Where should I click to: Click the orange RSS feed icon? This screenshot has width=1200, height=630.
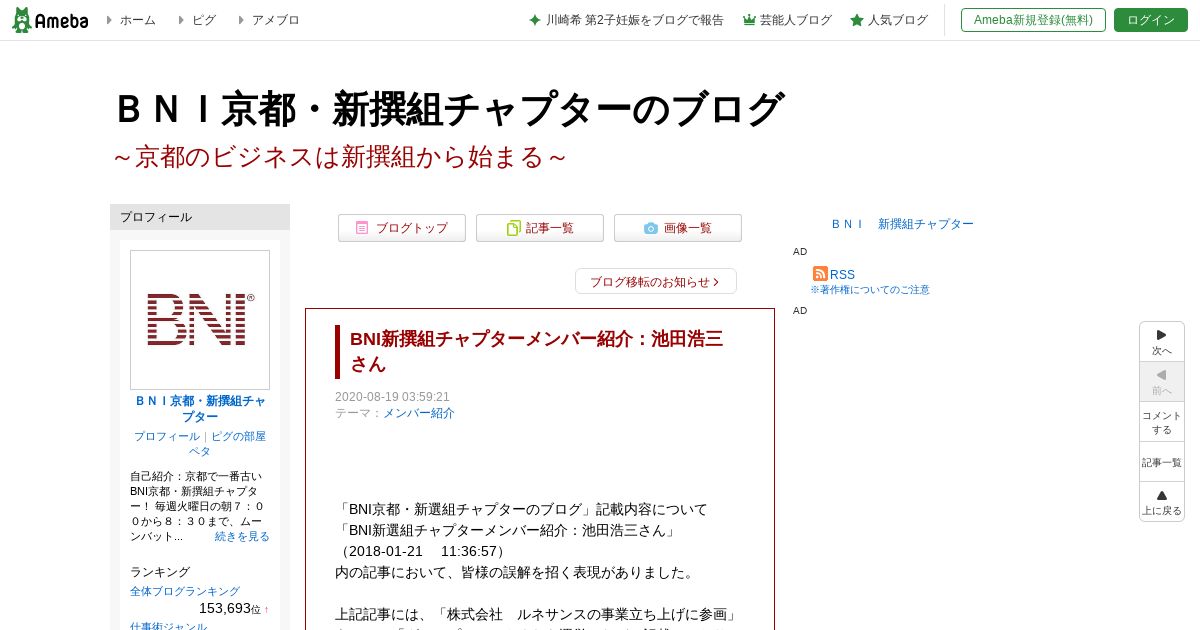tap(820, 273)
